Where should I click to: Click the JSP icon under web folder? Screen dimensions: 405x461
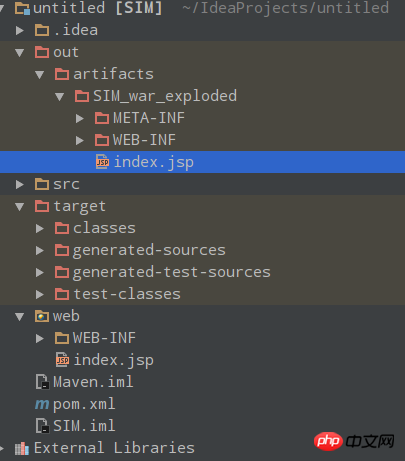(x=62, y=360)
